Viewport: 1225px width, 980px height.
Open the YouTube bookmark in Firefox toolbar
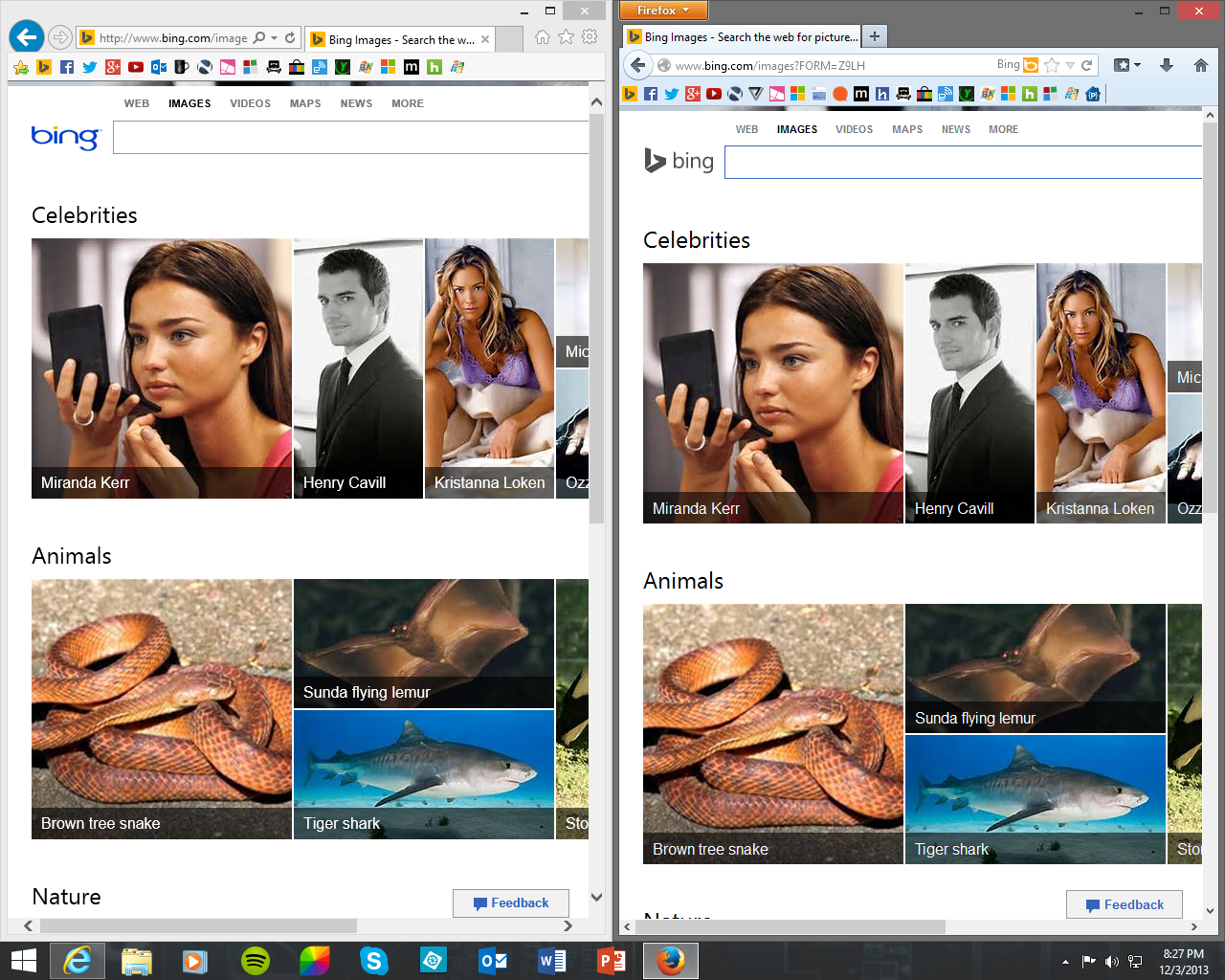[x=713, y=93]
